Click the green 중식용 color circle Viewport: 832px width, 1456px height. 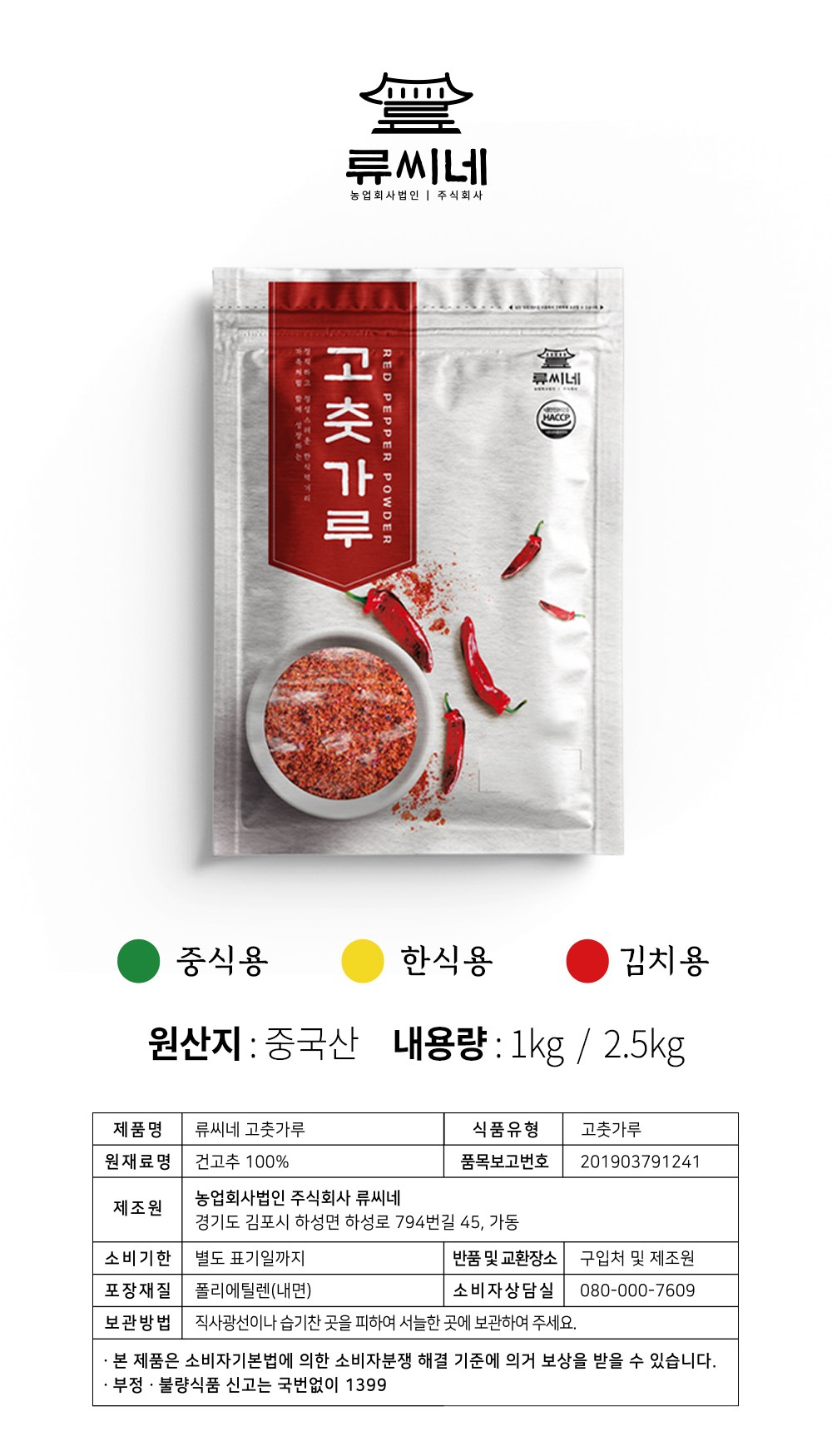(x=138, y=961)
